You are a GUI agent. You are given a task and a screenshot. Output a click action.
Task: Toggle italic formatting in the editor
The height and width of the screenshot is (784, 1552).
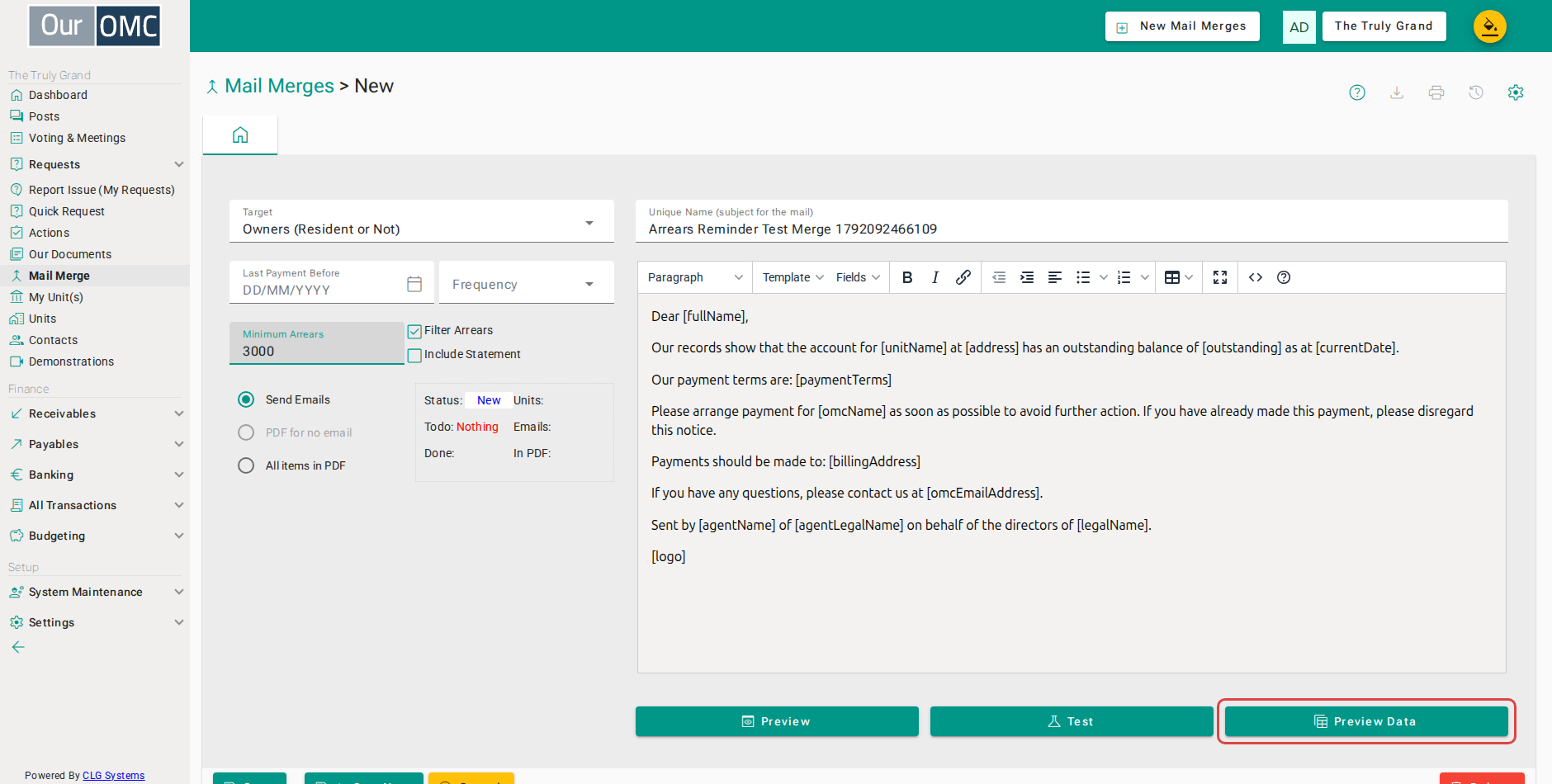click(x=935, y=277)
